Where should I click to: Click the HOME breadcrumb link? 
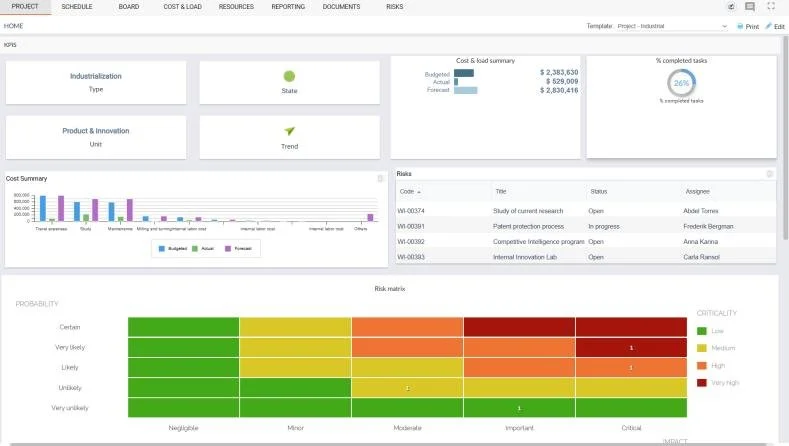14,26
